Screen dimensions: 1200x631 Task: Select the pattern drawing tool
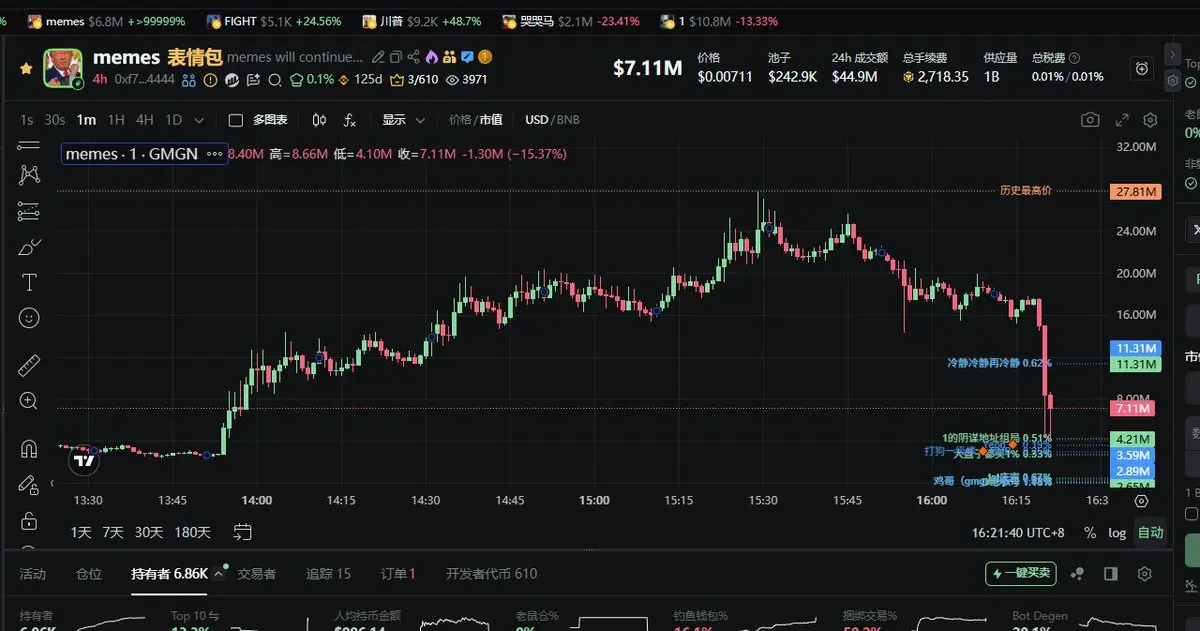29,174
